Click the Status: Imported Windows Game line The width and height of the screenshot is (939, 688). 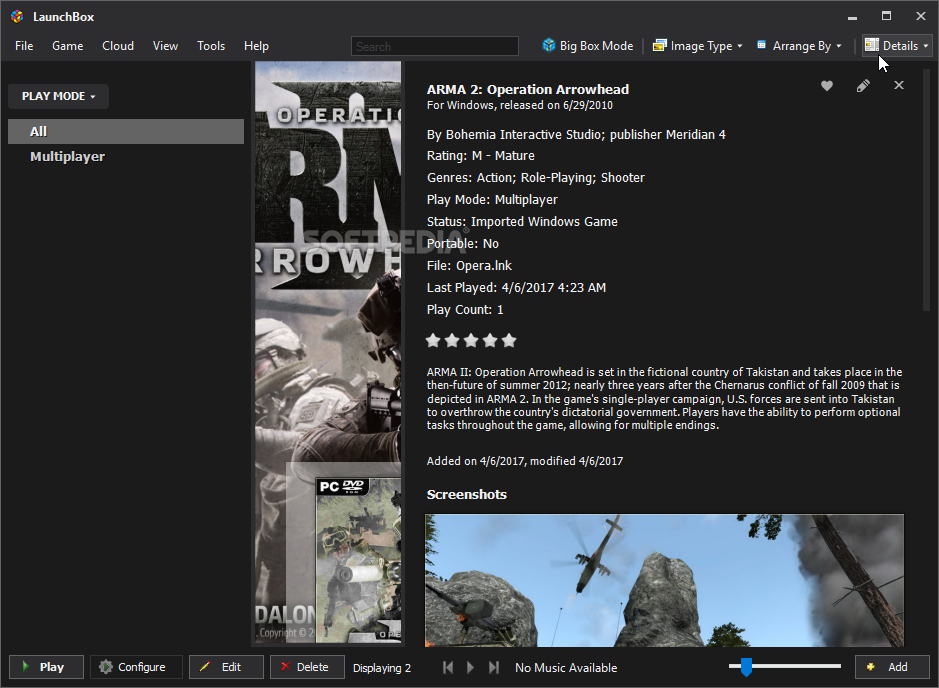[x=522, y=222]
